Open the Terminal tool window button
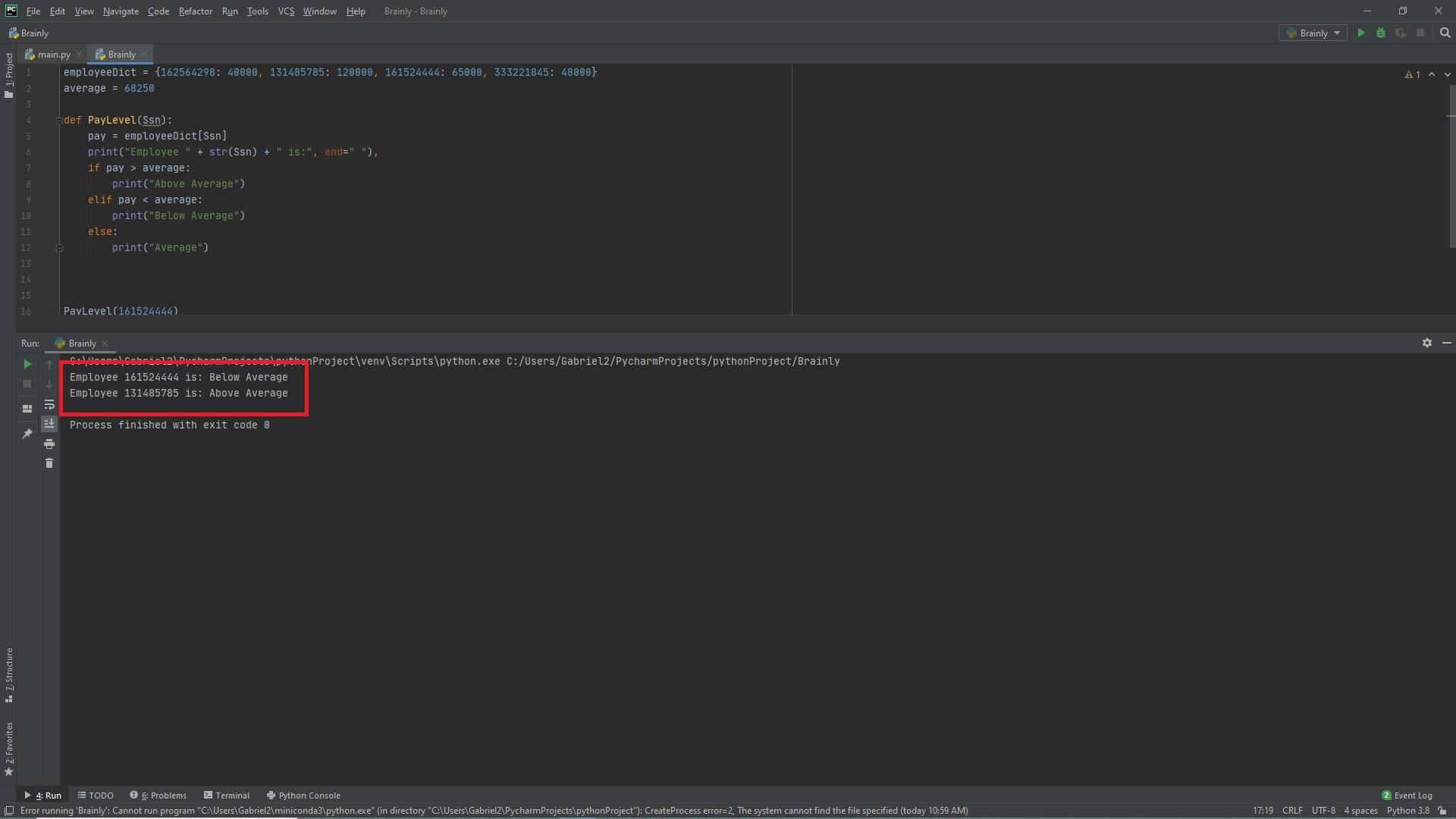This screenshot has height=819, width=1456. tap(226, 795)
